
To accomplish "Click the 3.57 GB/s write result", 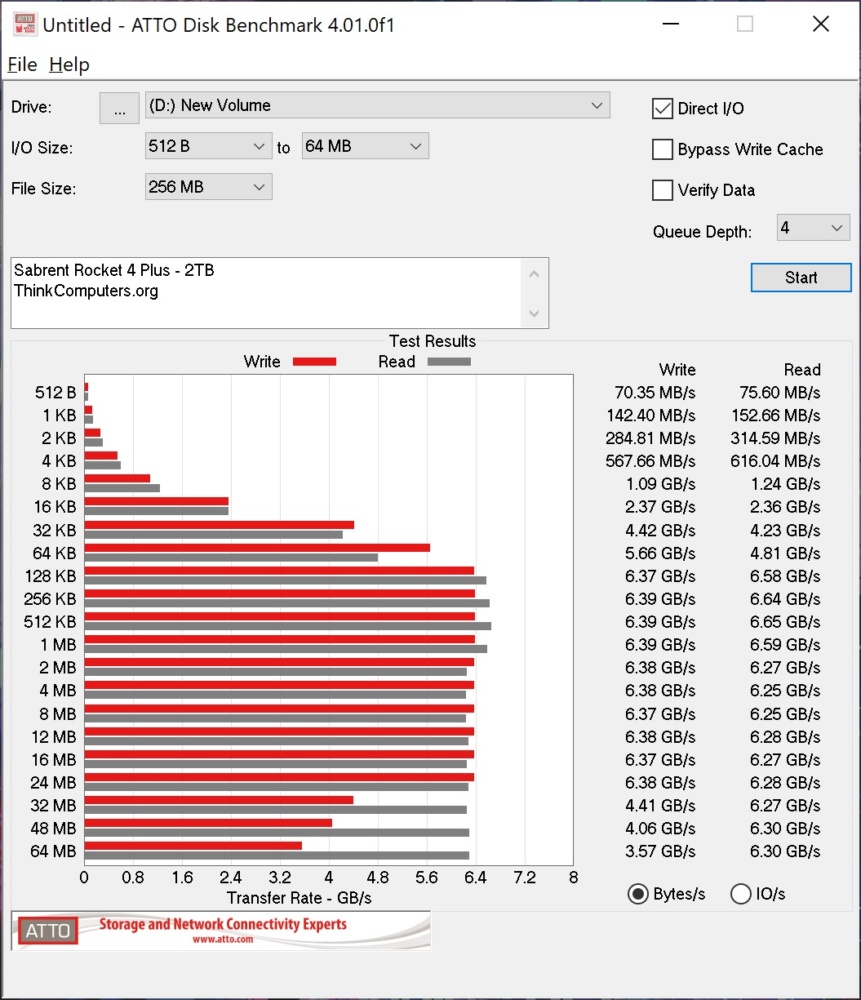I will (660, 851).
